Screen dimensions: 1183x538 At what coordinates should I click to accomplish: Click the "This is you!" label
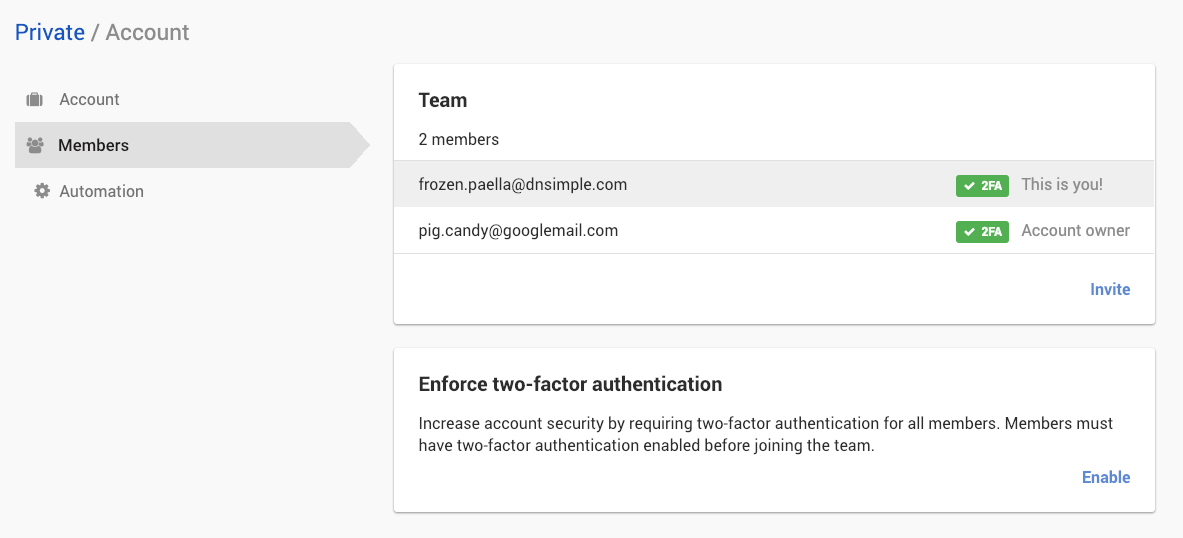coord(1062,185)
